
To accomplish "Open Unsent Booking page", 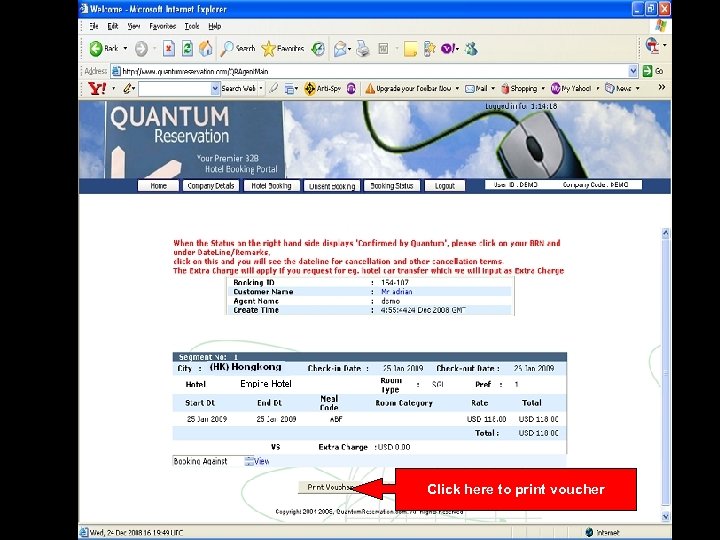I will pos(332,186).
